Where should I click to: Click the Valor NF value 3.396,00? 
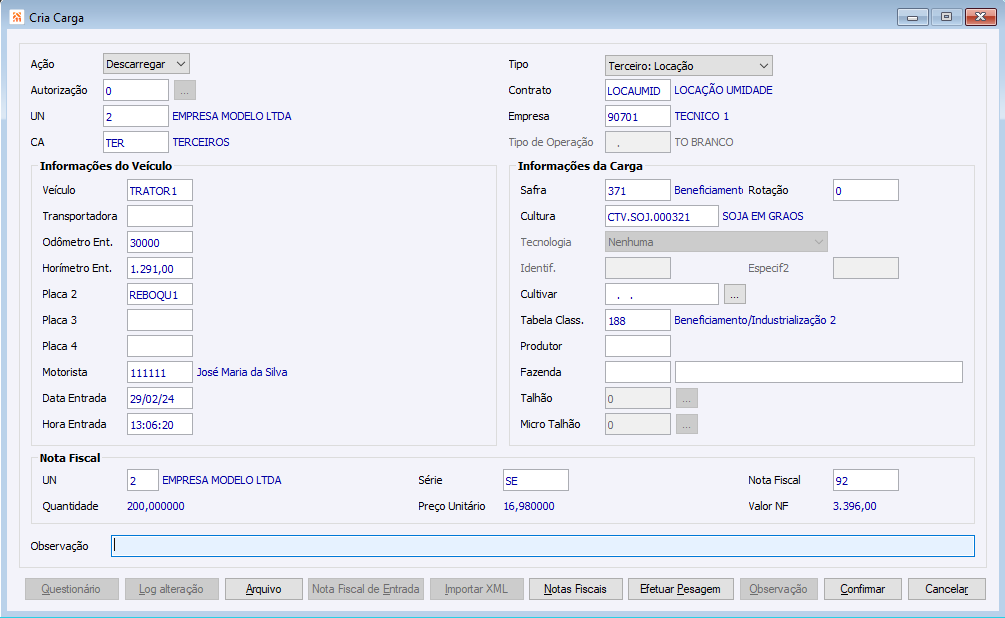pyautogui.click(x=854, y=506)
